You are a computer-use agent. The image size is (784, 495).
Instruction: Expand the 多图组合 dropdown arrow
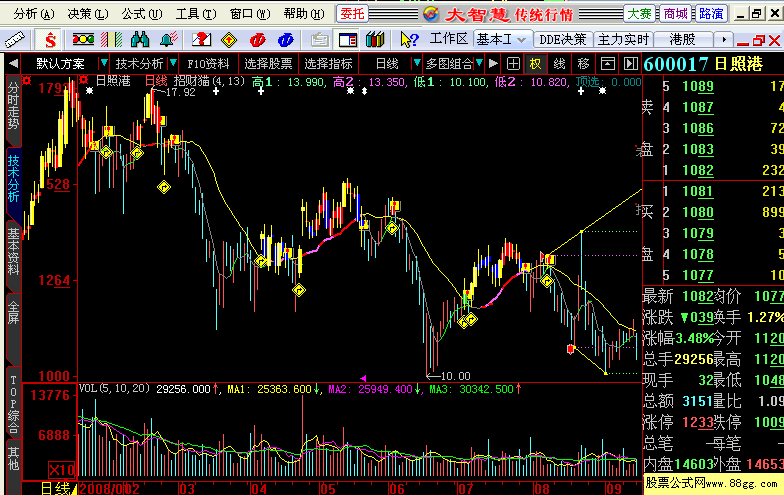[x=479, y=64]
